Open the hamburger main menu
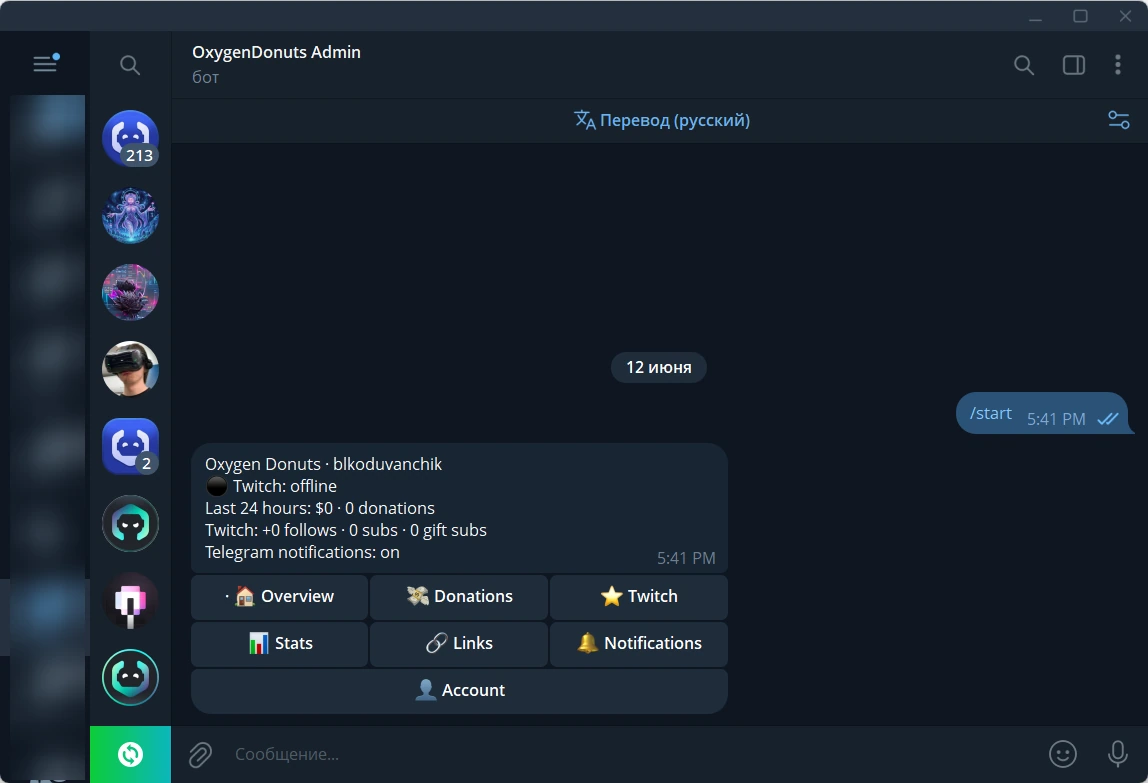This screenshot has width=1148, height=783. 45,64
